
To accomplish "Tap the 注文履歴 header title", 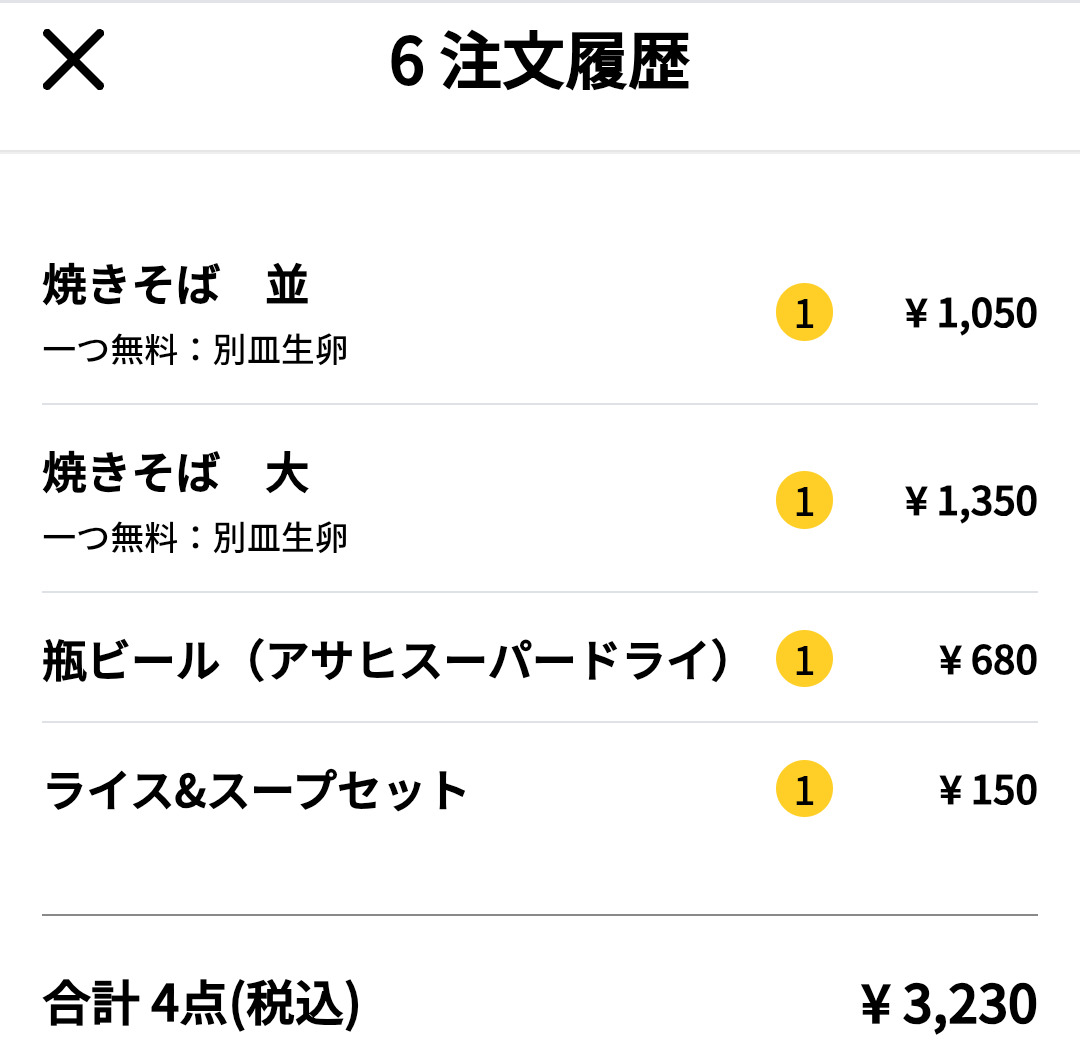I will (565, 62).
